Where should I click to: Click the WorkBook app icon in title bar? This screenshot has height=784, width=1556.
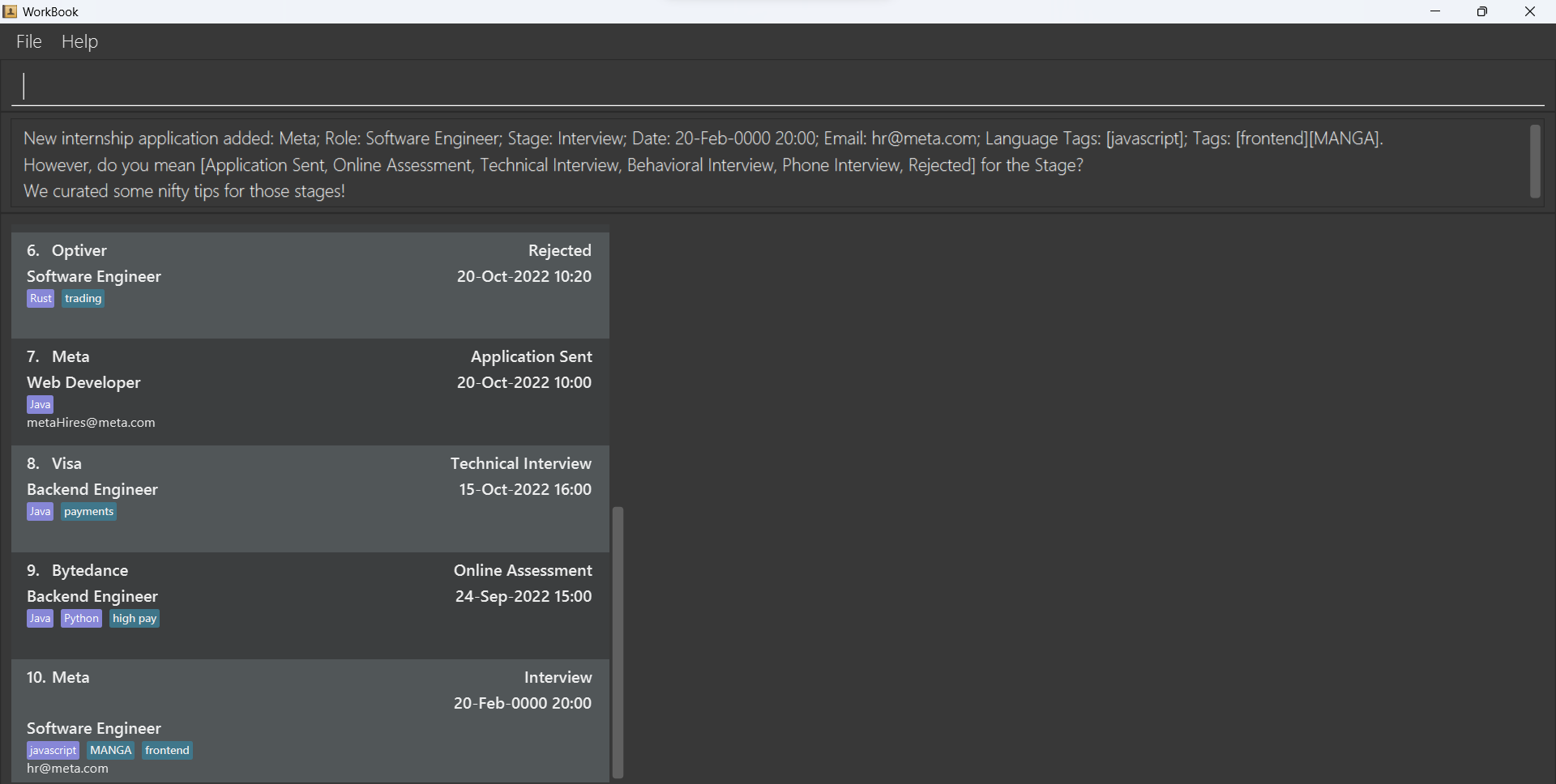pos(10,11)
